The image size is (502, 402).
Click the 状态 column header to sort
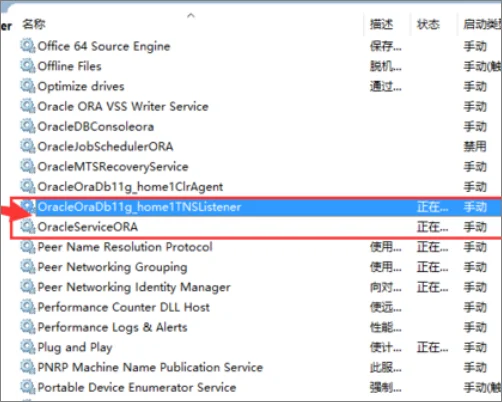(428, 24)
